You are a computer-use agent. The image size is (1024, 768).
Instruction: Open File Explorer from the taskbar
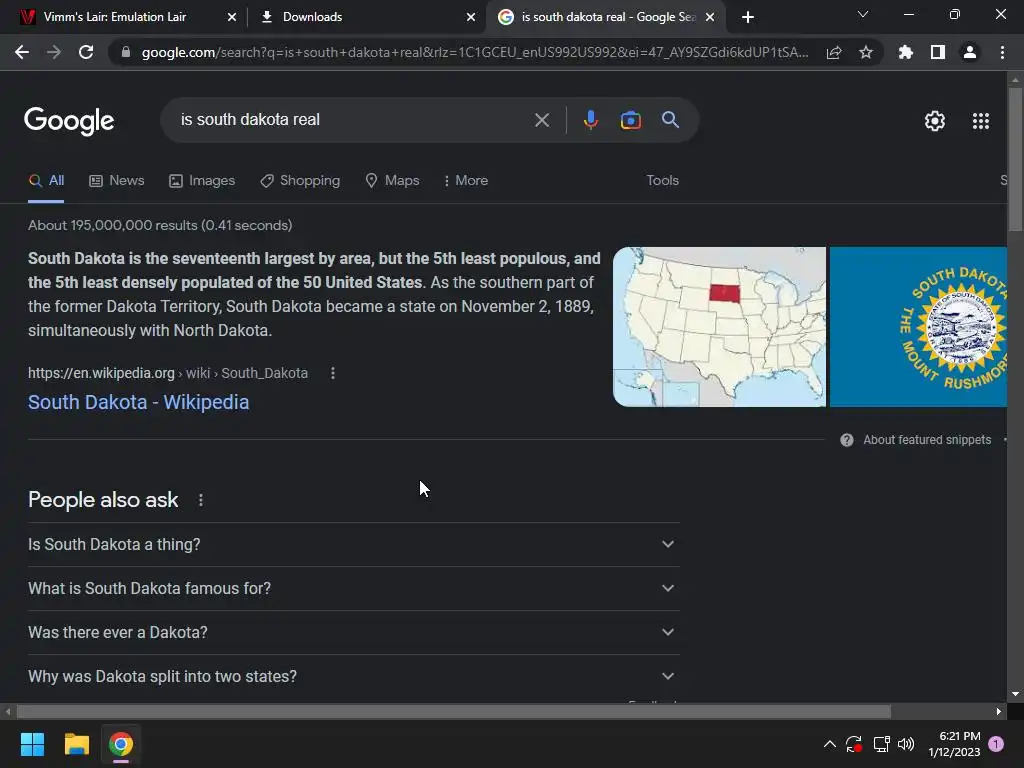76,744
